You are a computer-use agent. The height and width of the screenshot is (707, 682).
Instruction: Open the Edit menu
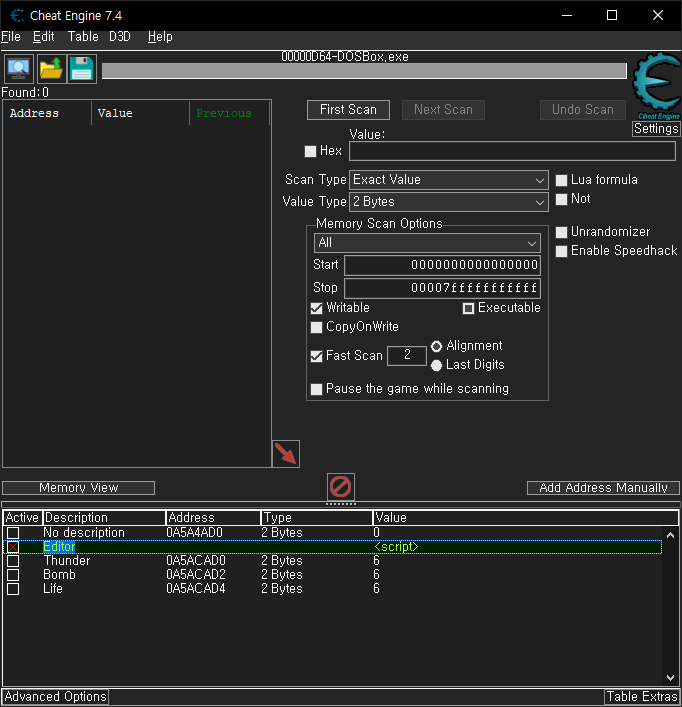point(44,37)
